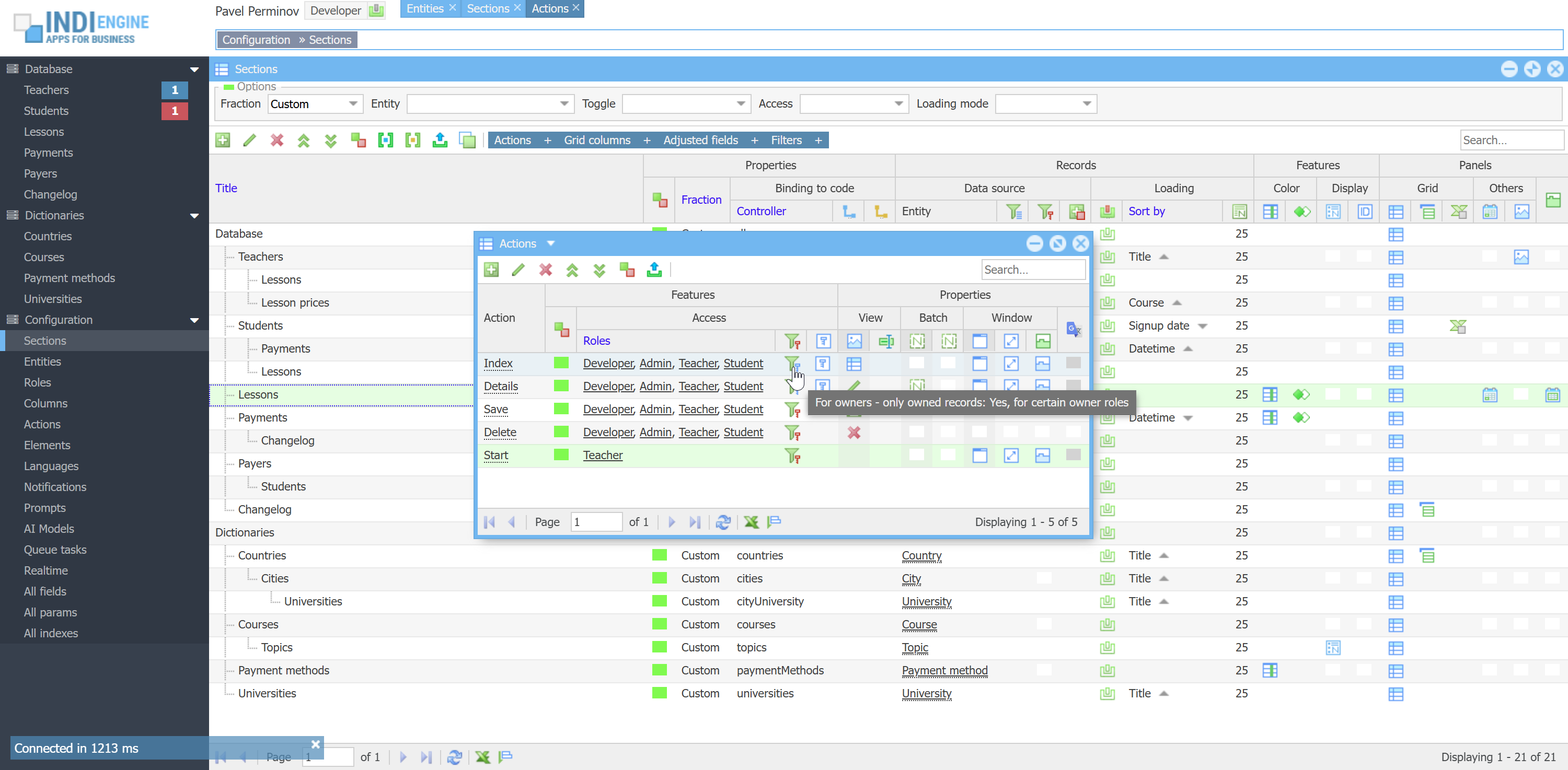Click the duplicate copy icon in sections toolbar
This screenshot has width=1568, height=770.
(467, 140)
